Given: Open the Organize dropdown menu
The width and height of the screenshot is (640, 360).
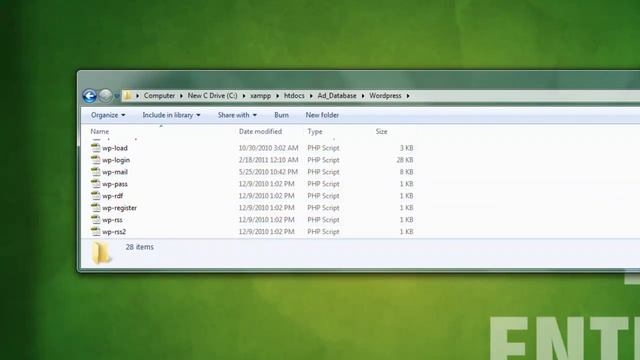Looking at the screenshot, I should (108, 115).
